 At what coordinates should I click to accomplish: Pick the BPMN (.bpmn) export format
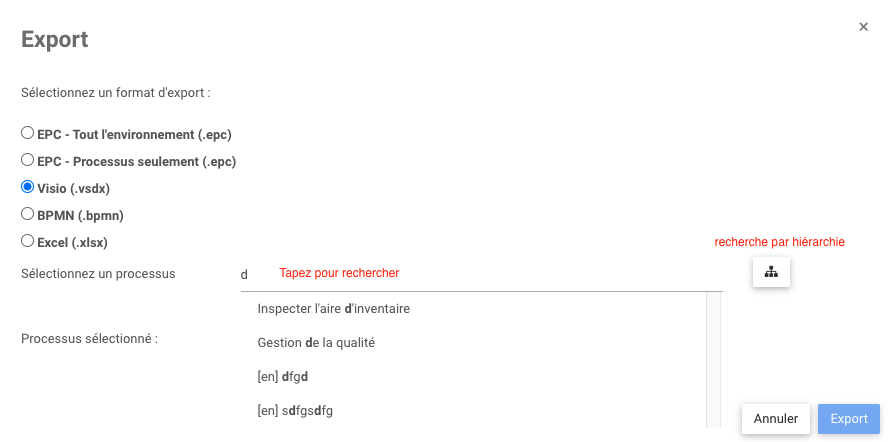pyautogui.click(x=28, y=214)
